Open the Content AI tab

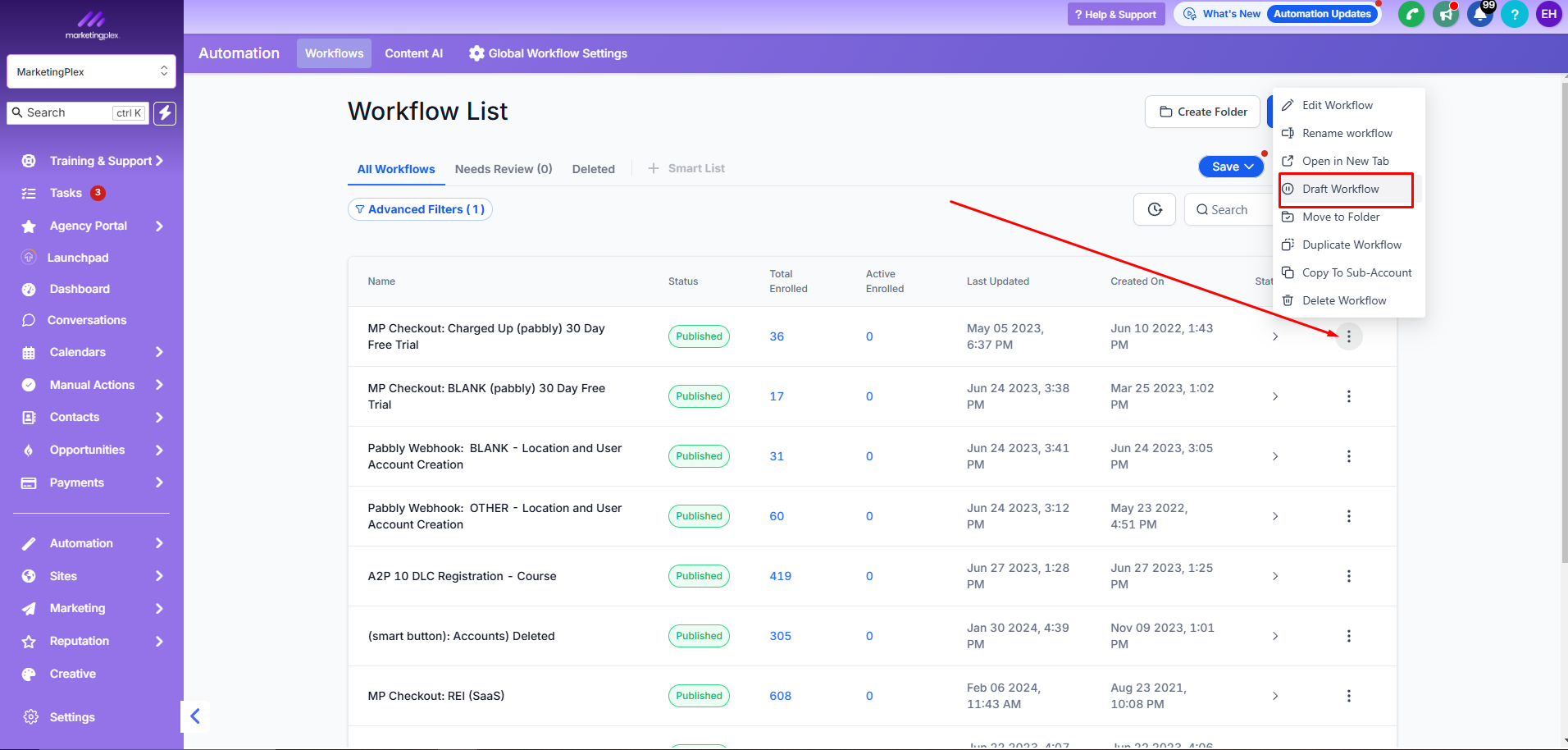pos(413,53)
